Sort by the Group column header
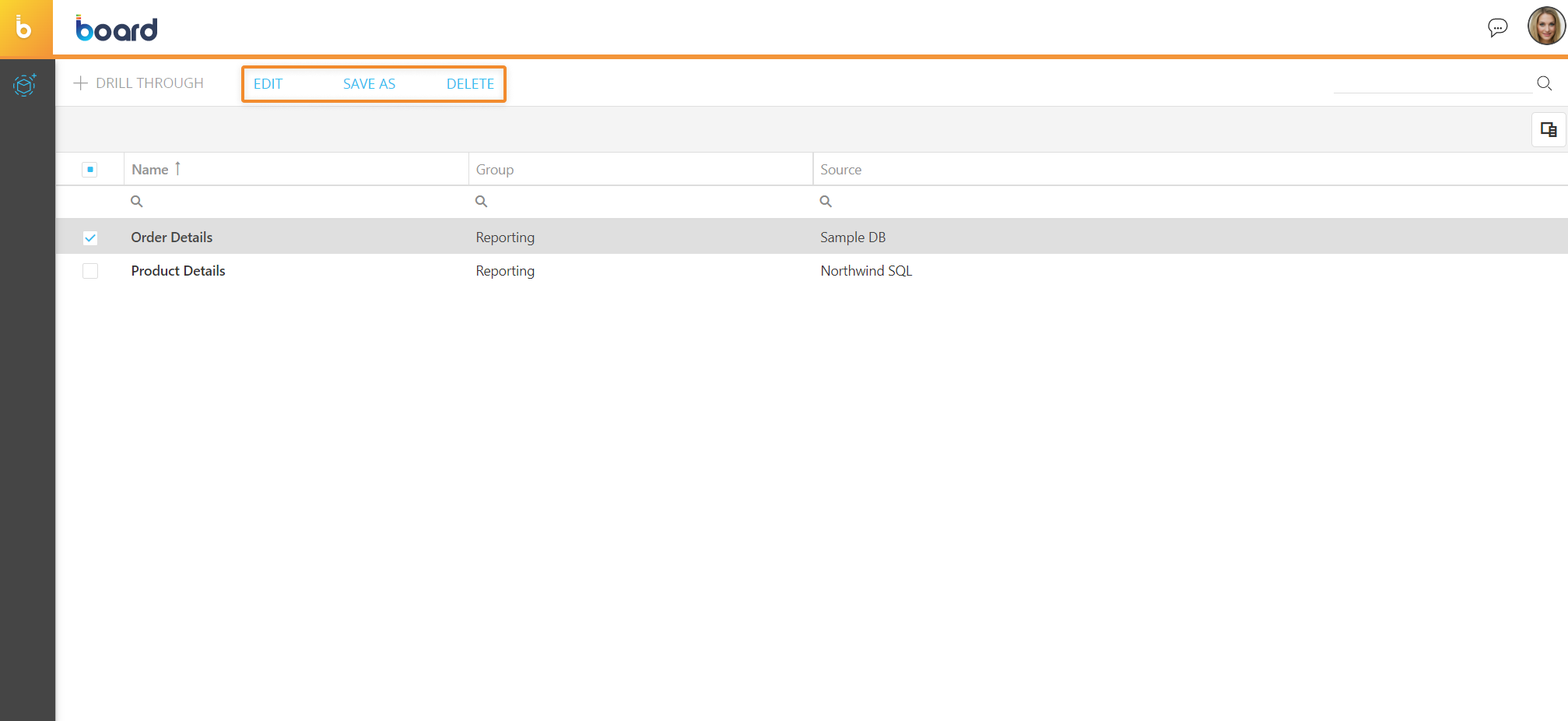 (x=495, y=170)
